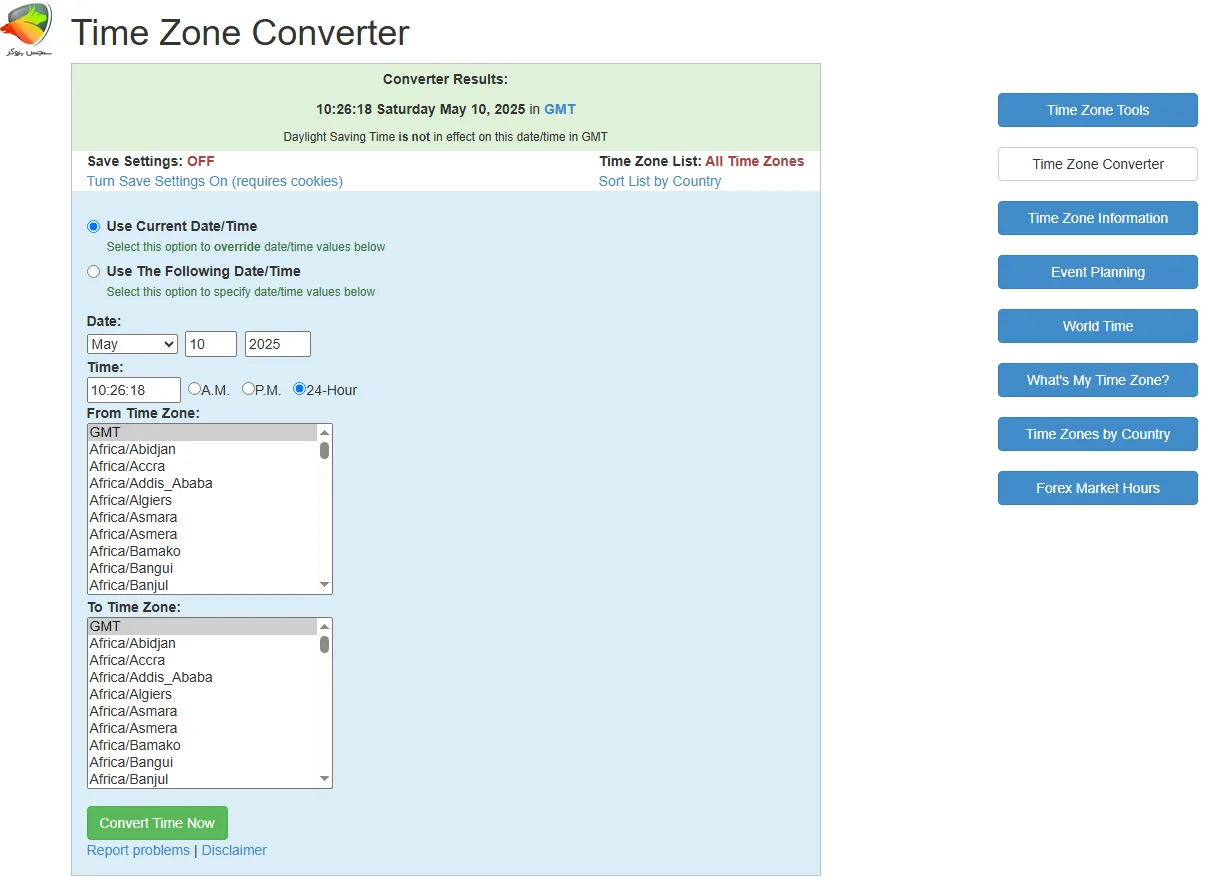Click the Convert Time Now button
This screenshot has width=1209, height=880.
point(157,822)
